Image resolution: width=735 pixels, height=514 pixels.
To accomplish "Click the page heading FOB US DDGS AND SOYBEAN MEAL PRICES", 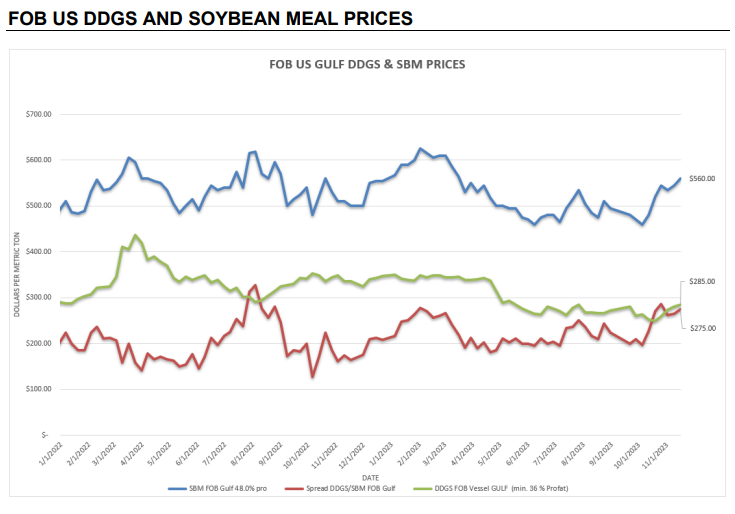I will coord(210,18).
